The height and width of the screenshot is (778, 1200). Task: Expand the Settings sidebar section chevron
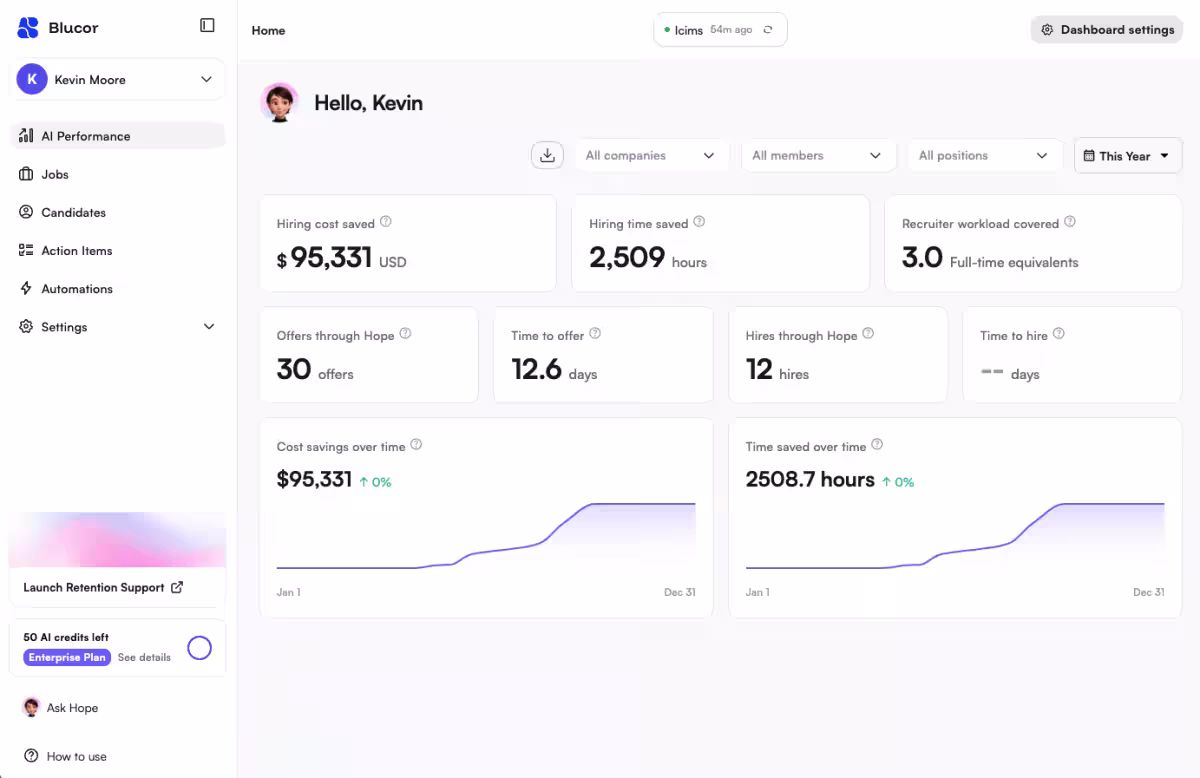[209, 327]
